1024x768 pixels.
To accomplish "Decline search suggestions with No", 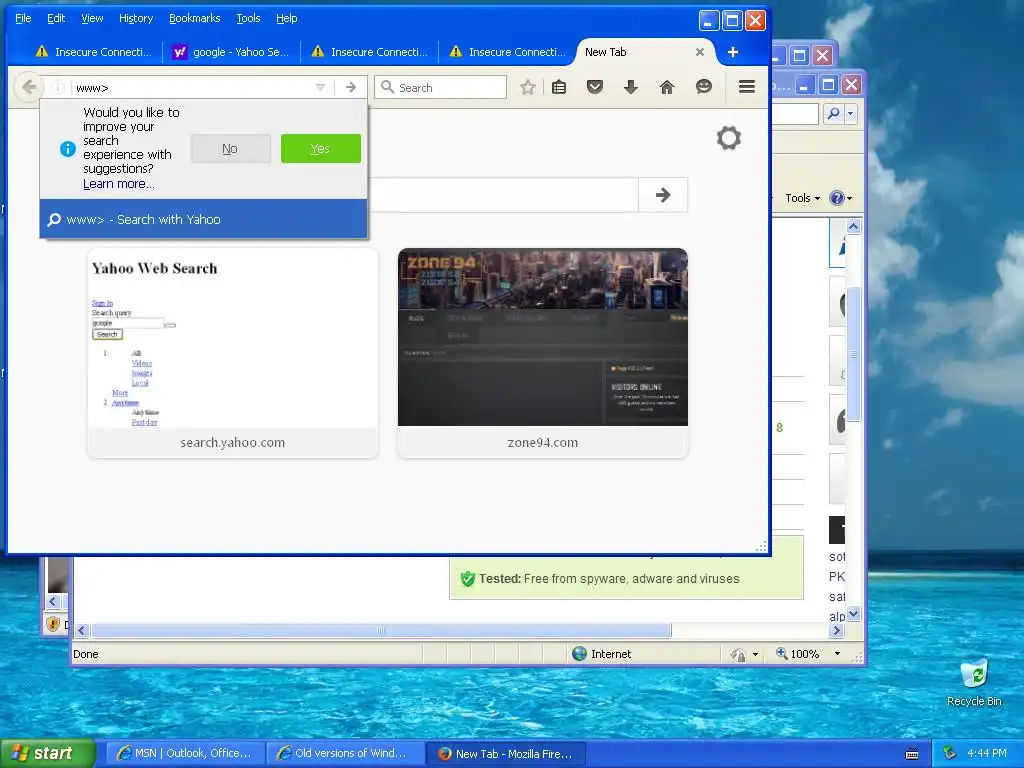I will pyautogui.click(x=231, y=149).
